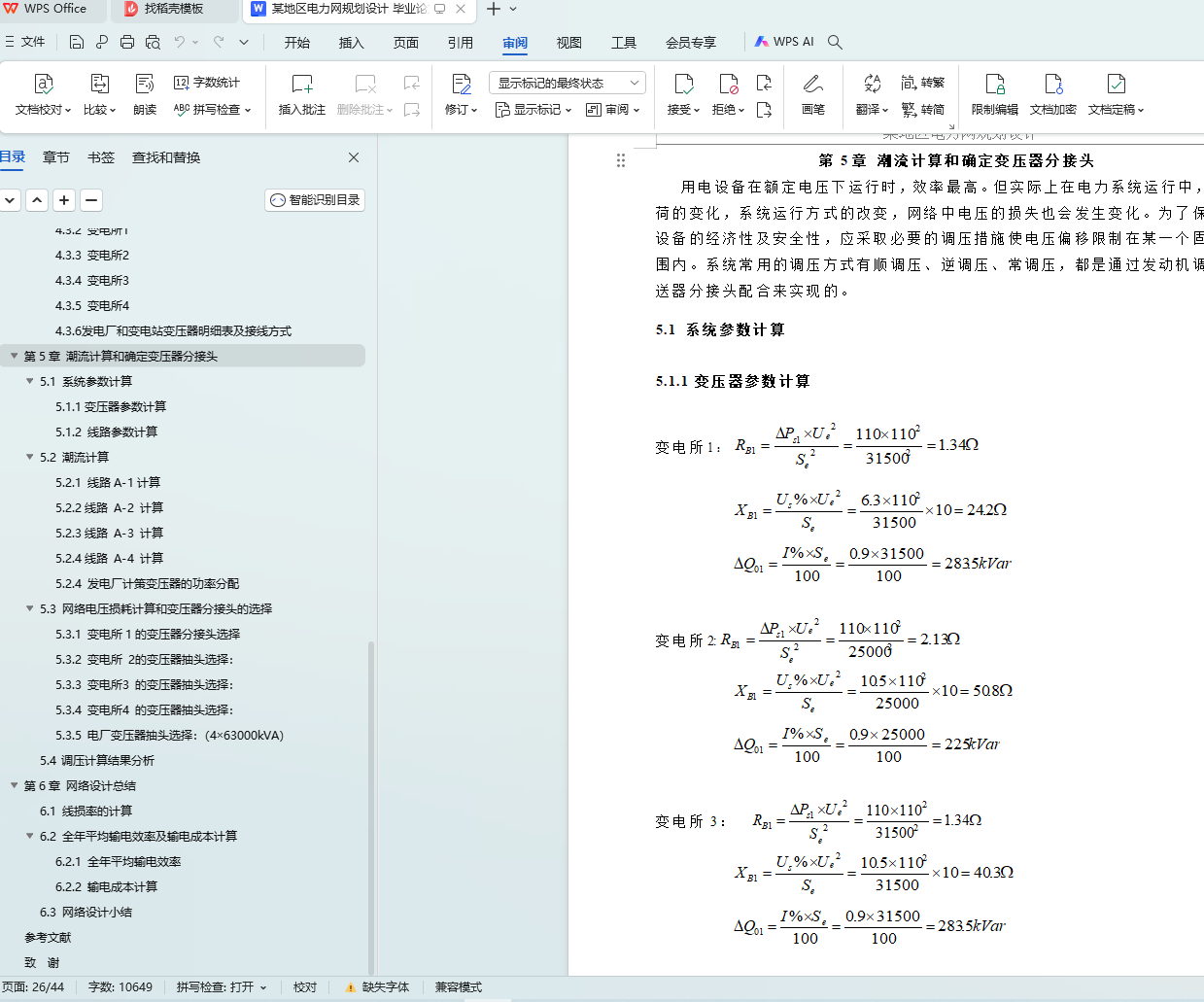Click the undo arrow icon
The width and height of the screenshot is (1204, 1002).
tap(180, 42)
